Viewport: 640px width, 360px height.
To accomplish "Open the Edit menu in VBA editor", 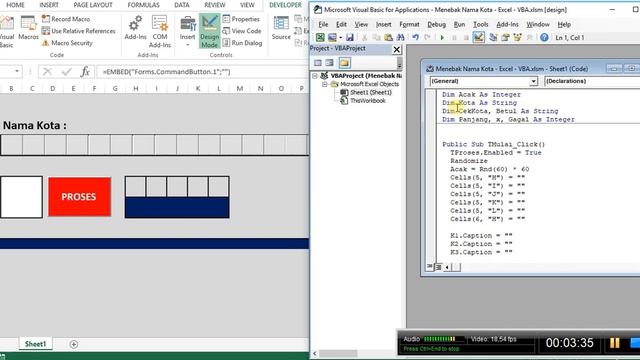I will coord(341,24).
